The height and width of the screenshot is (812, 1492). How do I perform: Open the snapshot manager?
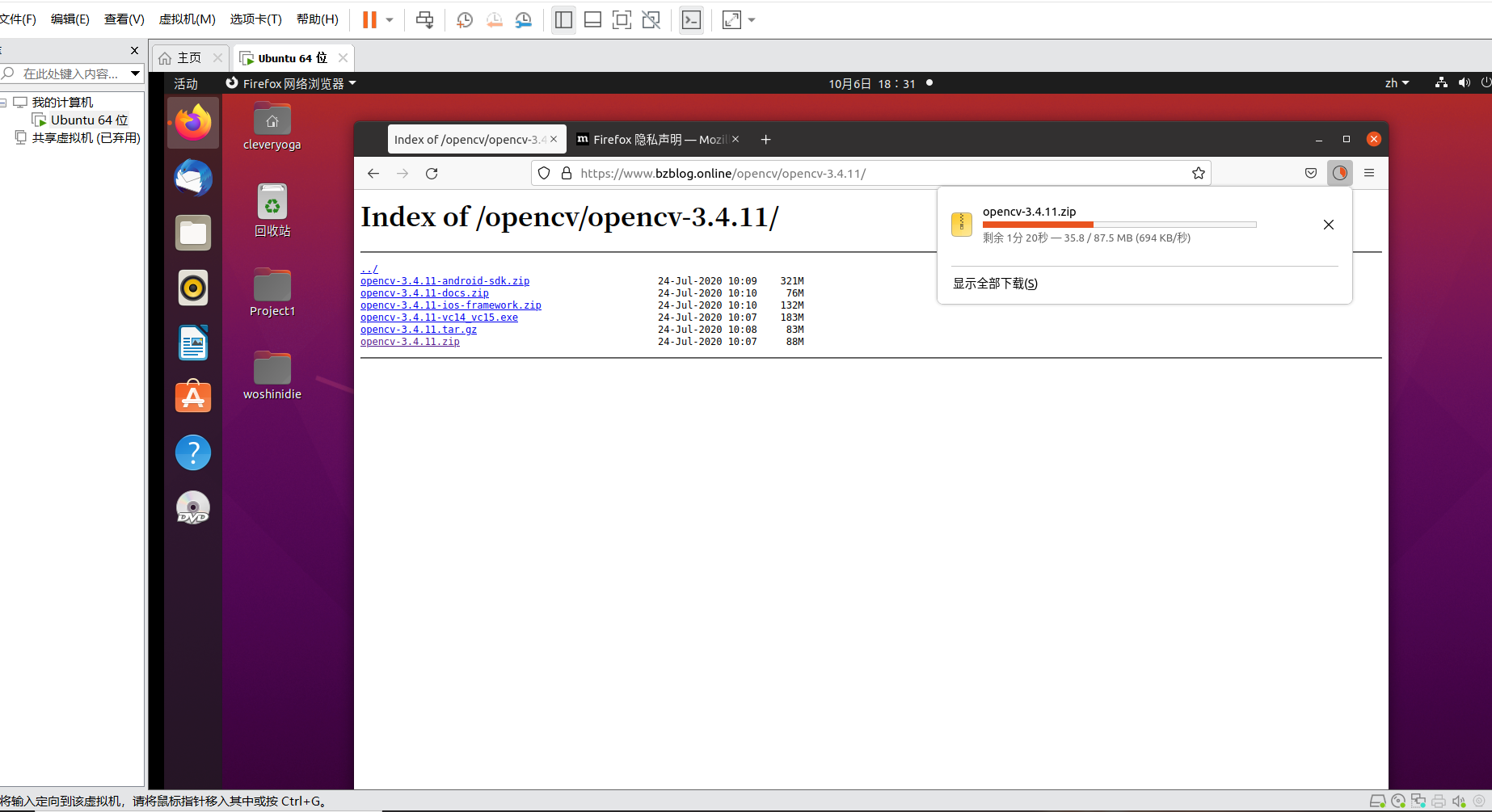pyautogui.click(x=524, y=19)
